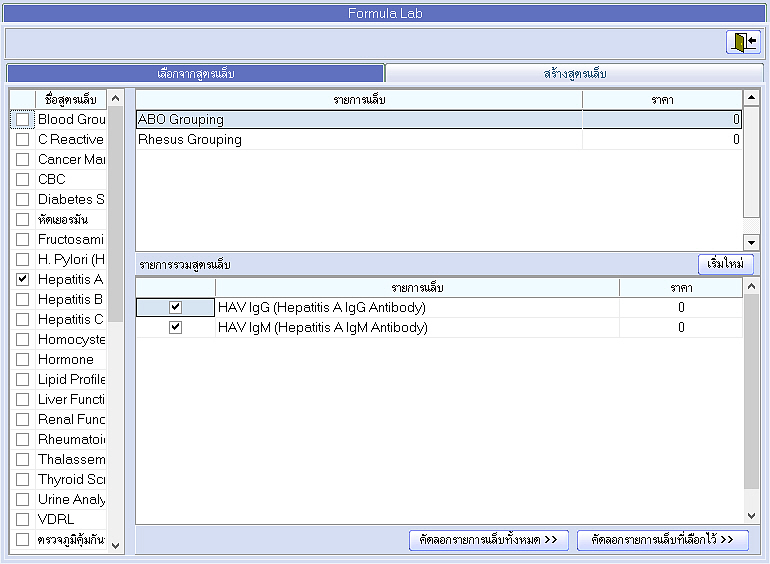Click ราคา header in the upper table

[662, 100]
